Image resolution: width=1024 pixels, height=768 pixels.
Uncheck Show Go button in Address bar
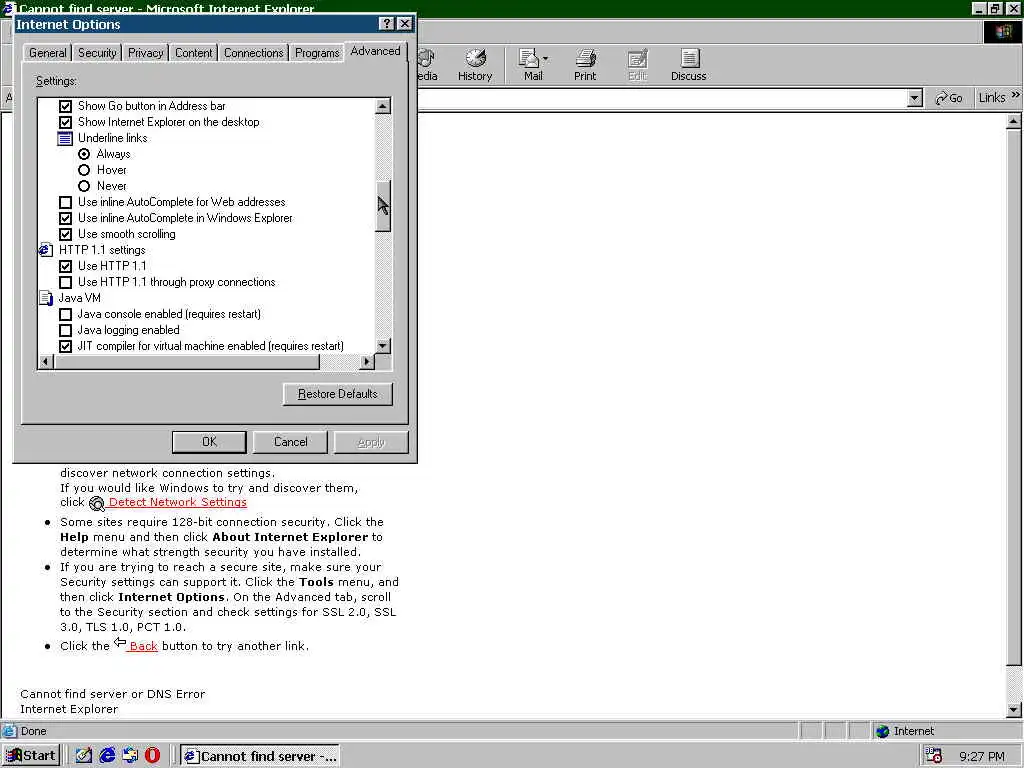(x=65, y=106)
